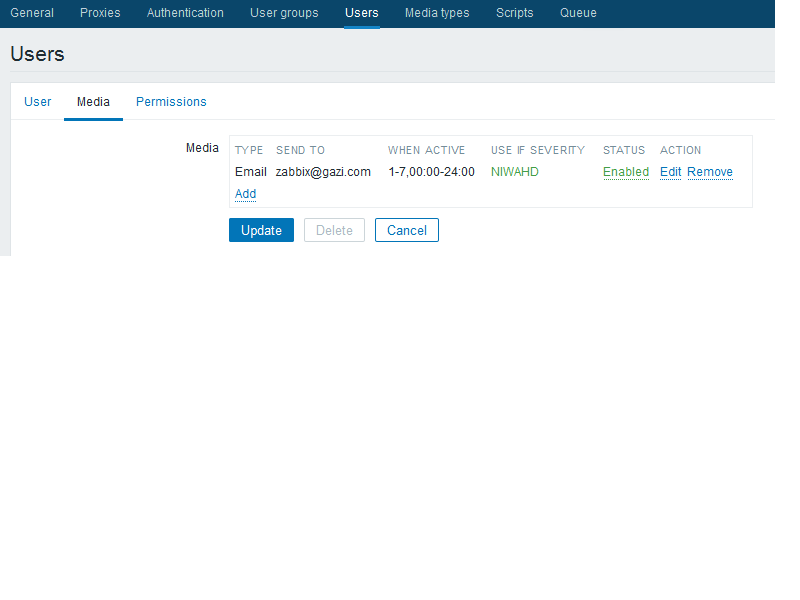
Task: Click the Email type cell
Action: (x=251, y=172)
